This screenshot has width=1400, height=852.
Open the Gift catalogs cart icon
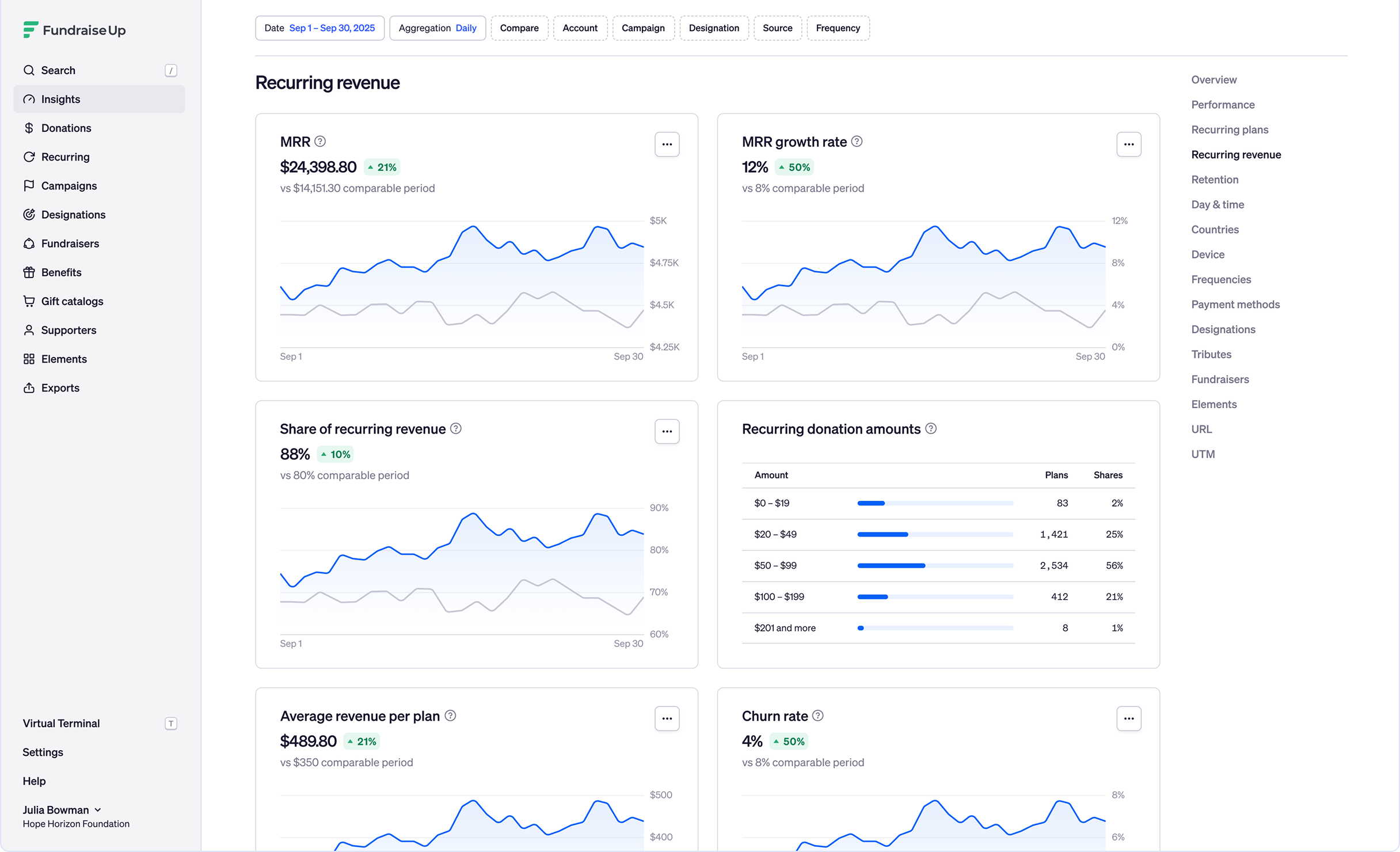[29, 301]
